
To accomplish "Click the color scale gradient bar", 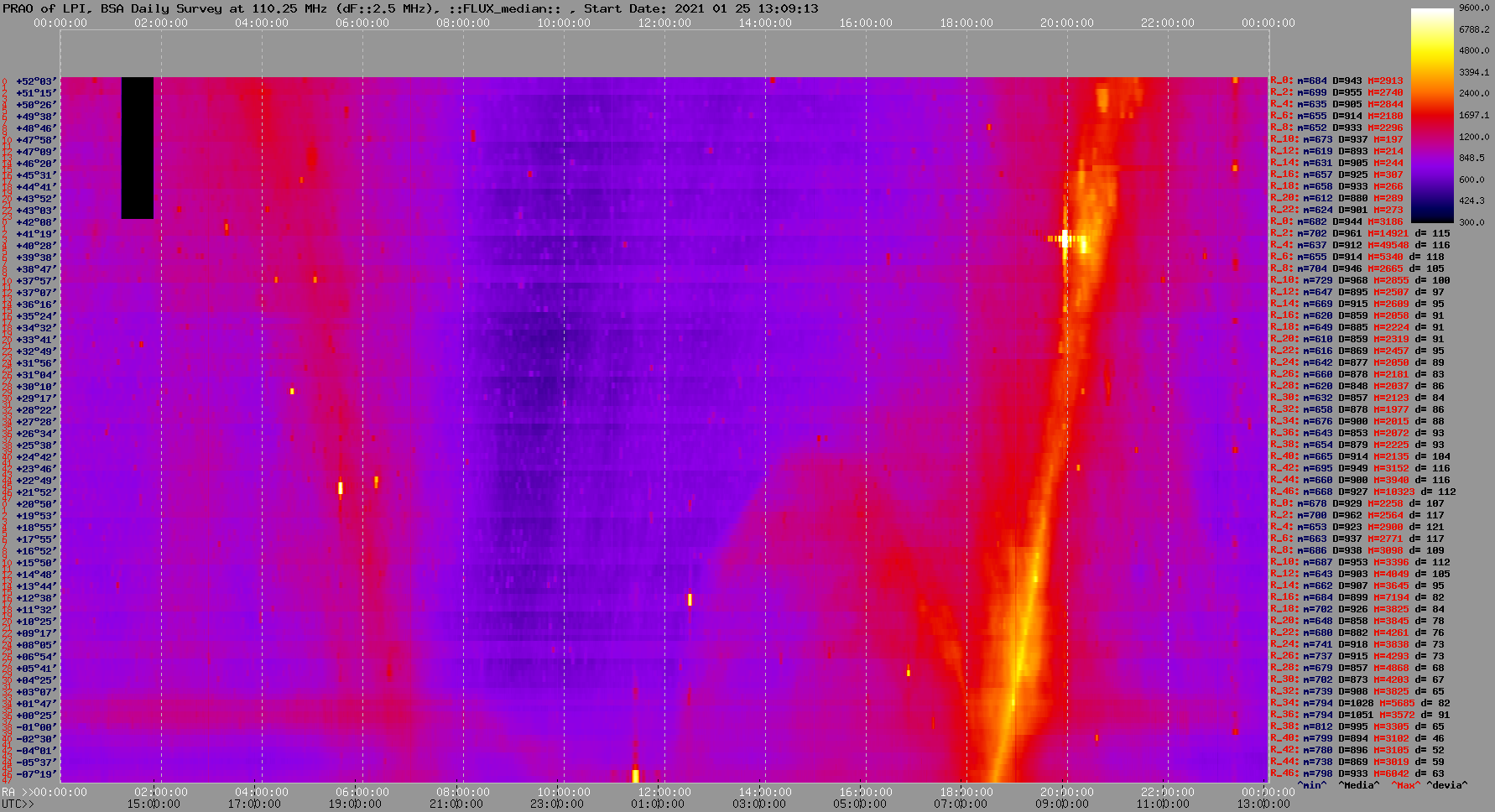I will click(1431, 115).
